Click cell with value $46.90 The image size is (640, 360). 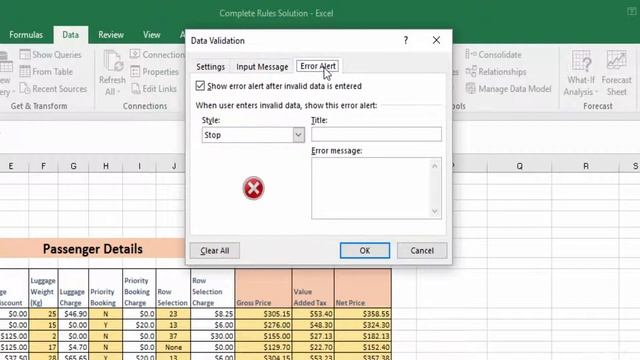pos(73,314)
